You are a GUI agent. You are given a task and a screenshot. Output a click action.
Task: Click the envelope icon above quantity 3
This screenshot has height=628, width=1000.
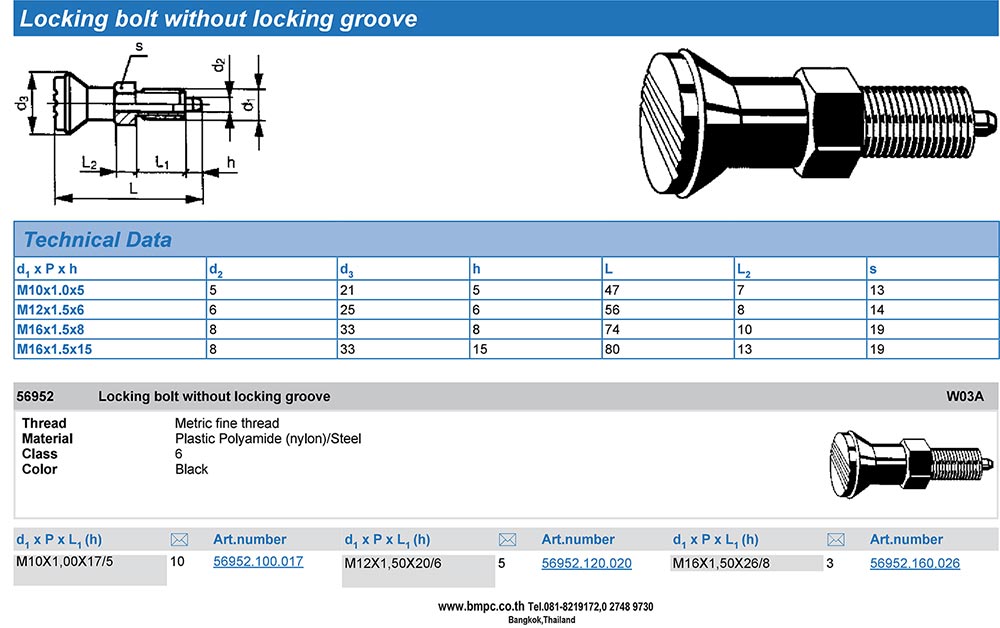point(835,540)
